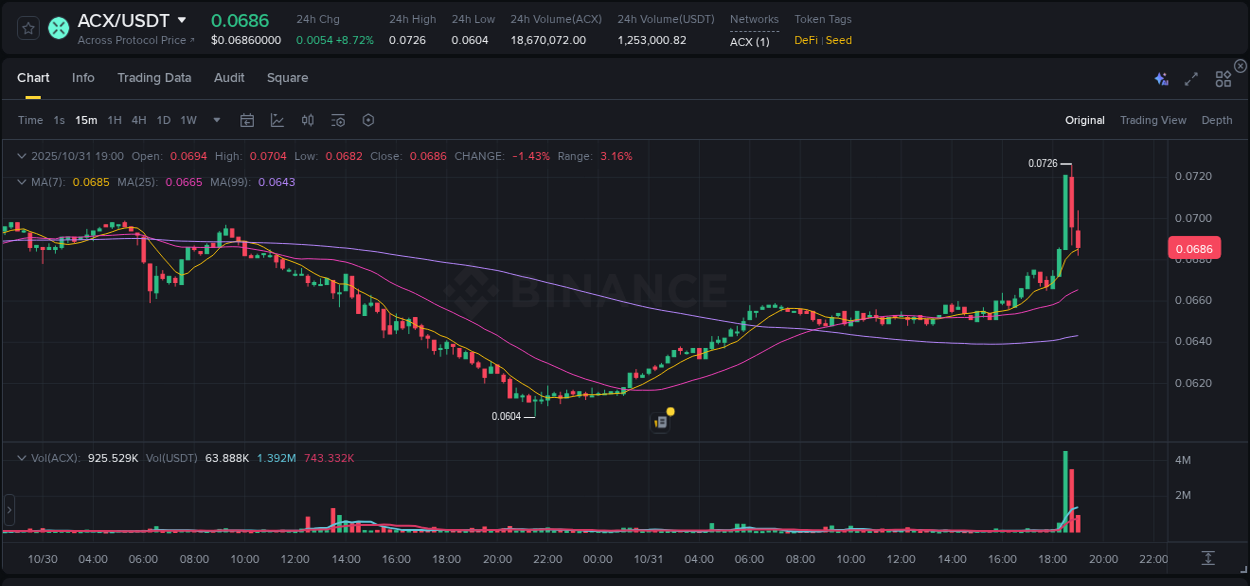Launch the Binance AI assistant icon
The width and height of the screenshot is (1250, 586).
pyautogui.click(x=1160, y=77)
